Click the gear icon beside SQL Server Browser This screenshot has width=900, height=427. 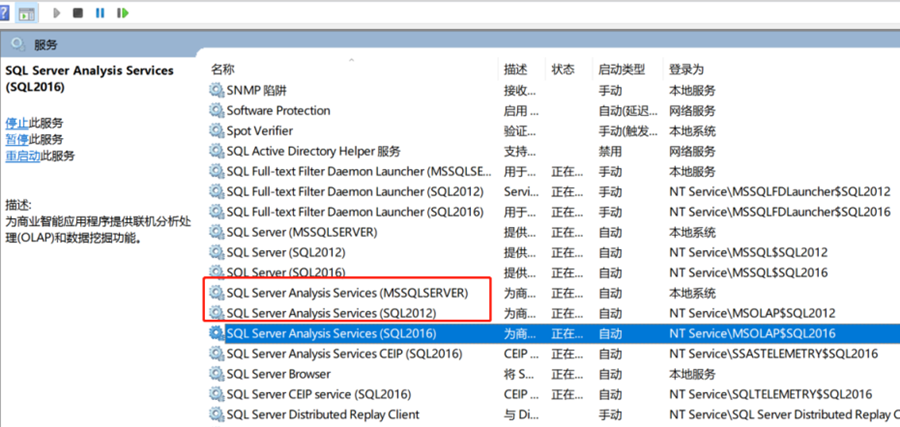(x=216, y=374)
